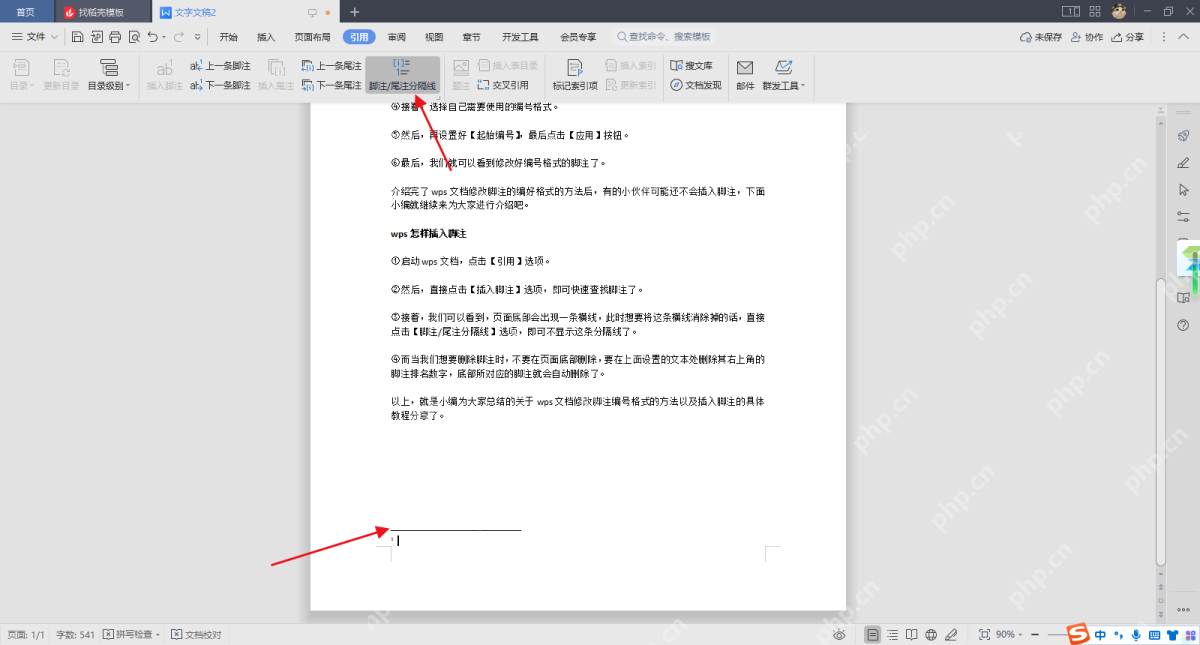Open the app grid icon in title bar
Image resolution: width=1200 pixels, height=645 pixels.
click(1096, 12)
